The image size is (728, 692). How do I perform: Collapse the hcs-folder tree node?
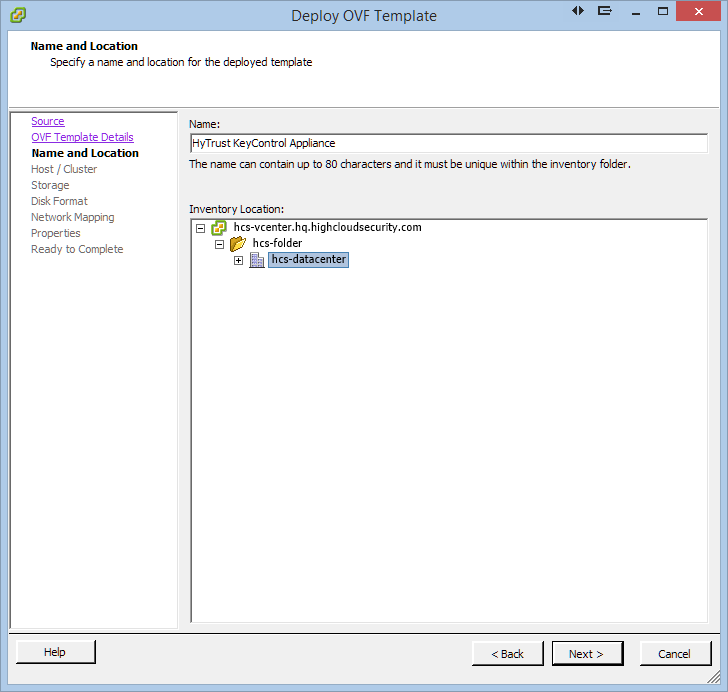pyautogui.click(x=220, y=244)
